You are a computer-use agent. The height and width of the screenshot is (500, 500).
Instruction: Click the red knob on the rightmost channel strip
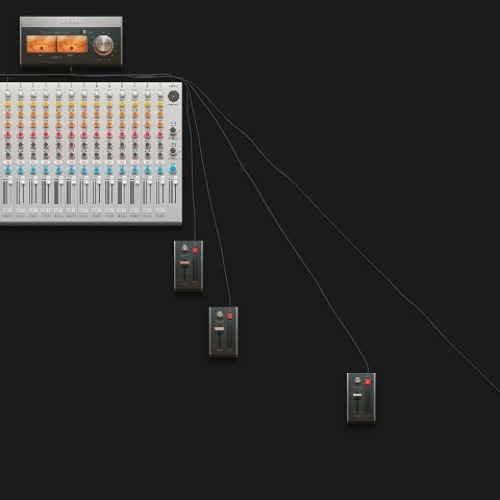coord(160,134)
